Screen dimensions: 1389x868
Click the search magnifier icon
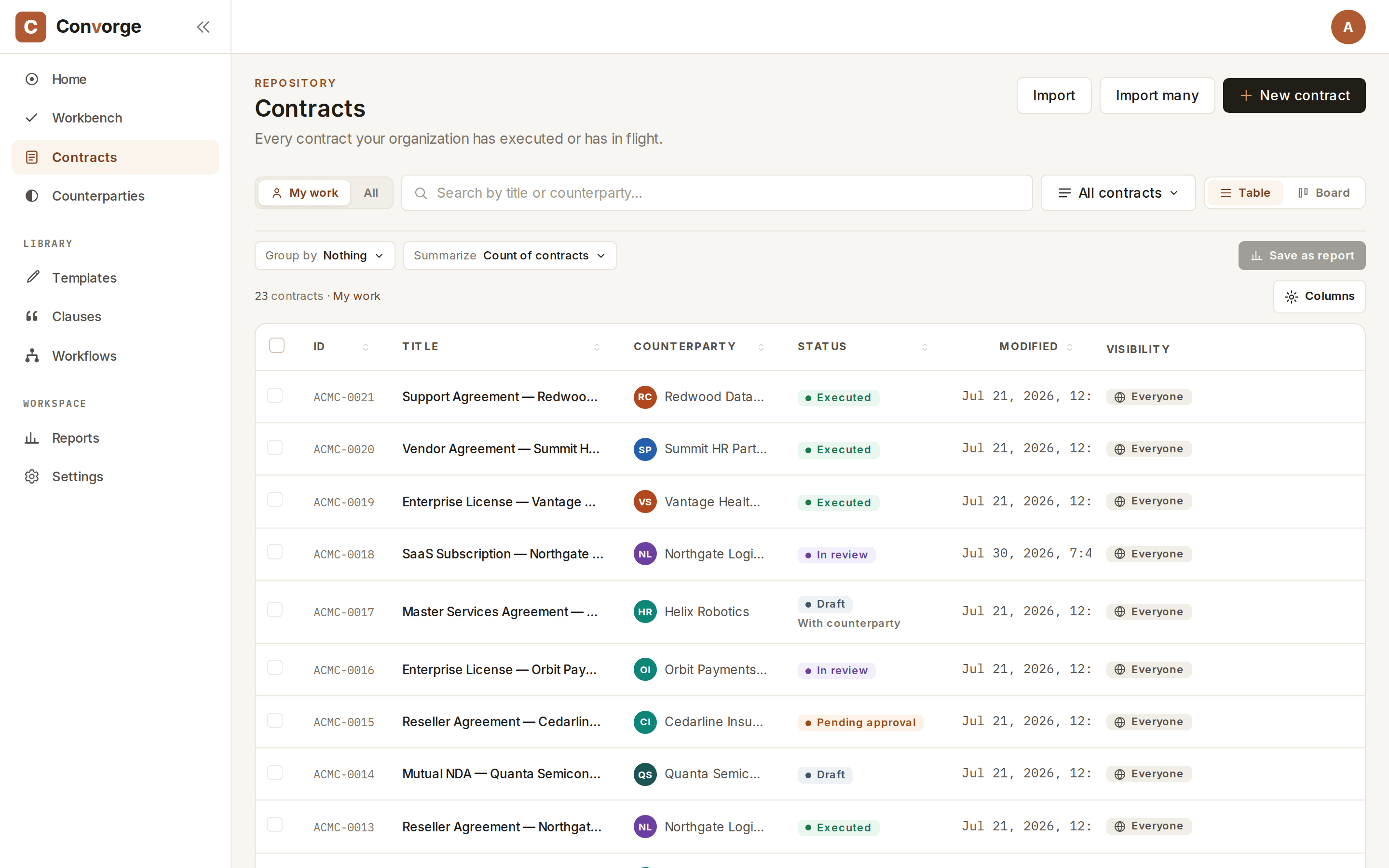421,193
